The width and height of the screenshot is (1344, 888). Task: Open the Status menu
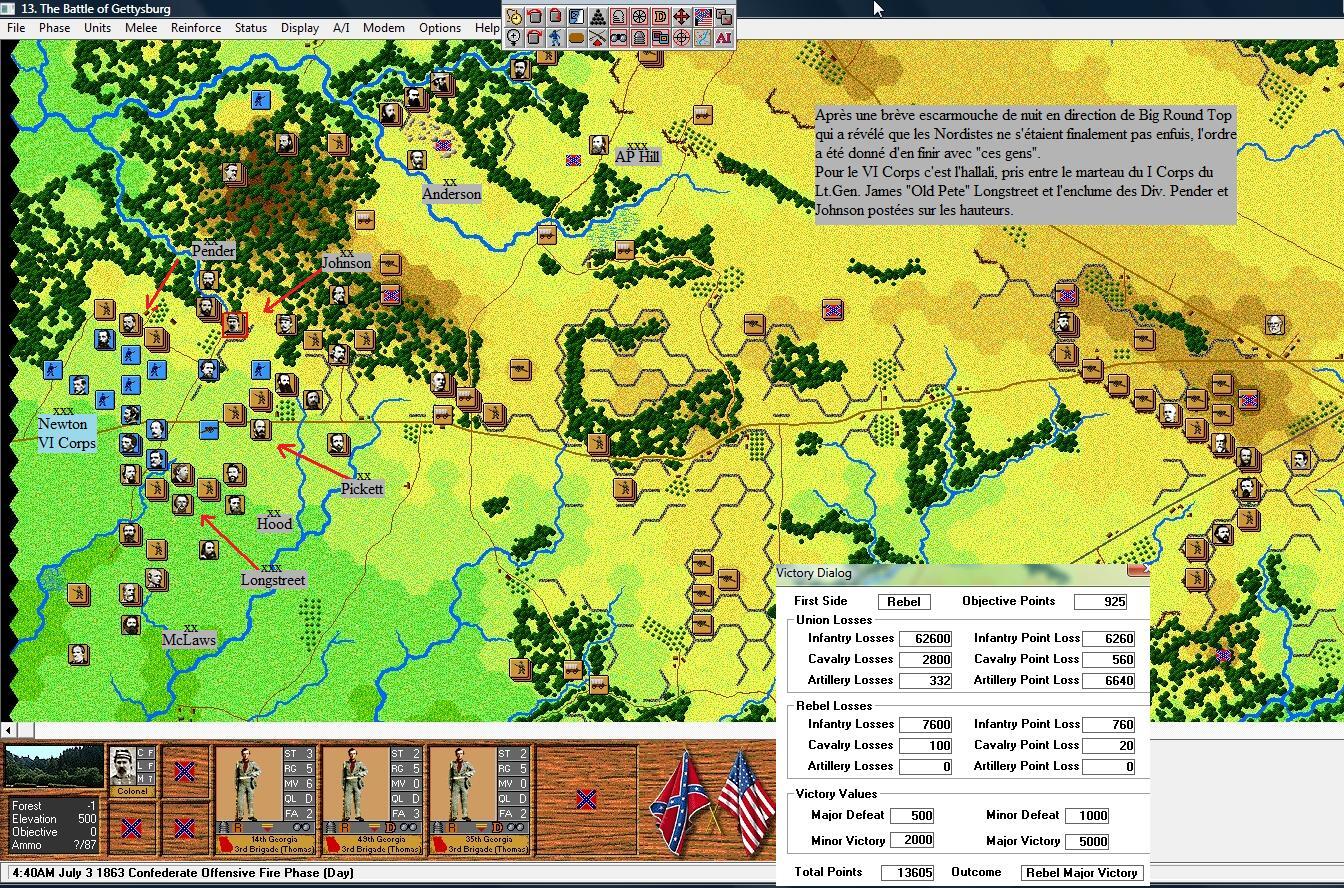[251, 28]
